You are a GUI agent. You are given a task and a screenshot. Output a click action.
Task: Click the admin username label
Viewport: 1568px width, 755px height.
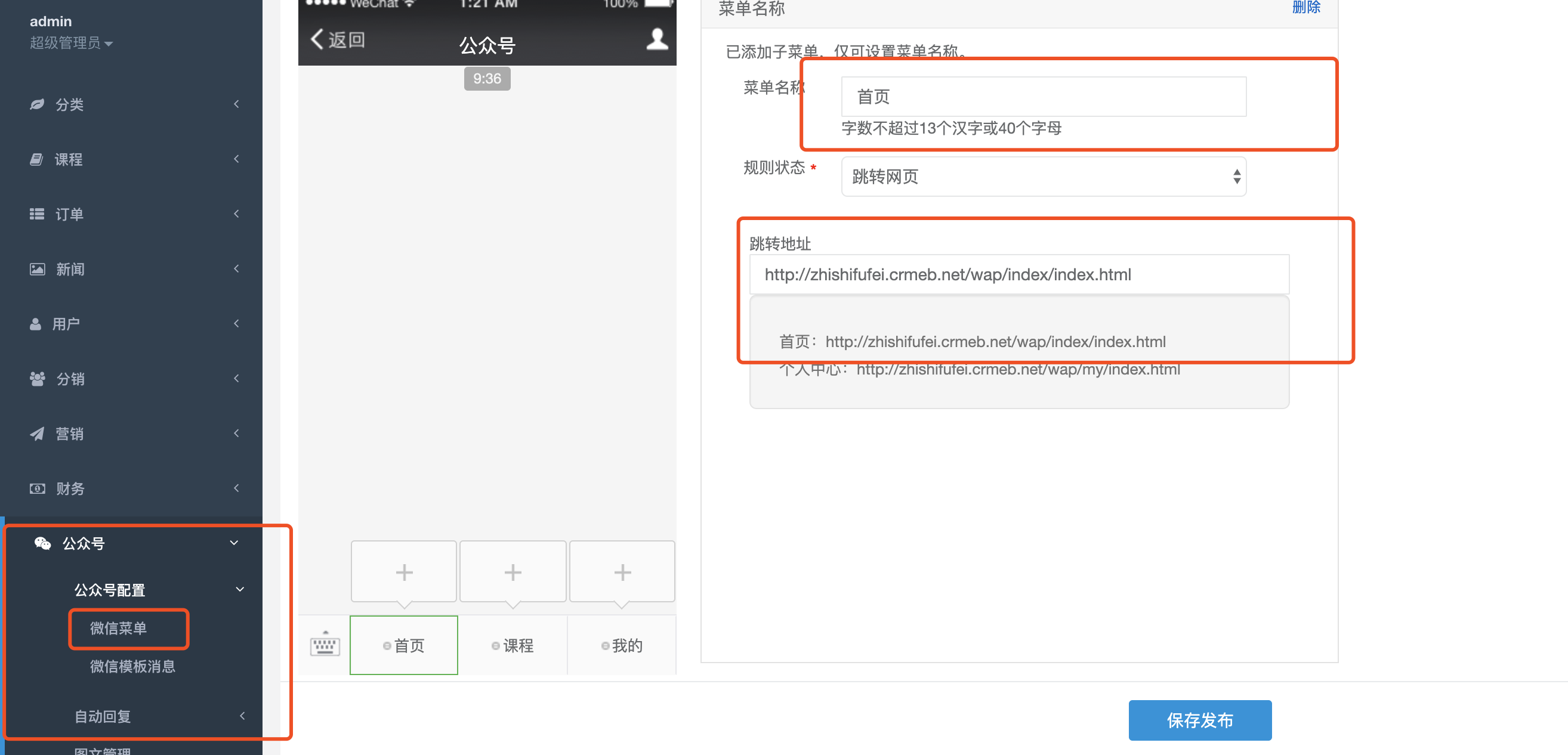(51, 21)
